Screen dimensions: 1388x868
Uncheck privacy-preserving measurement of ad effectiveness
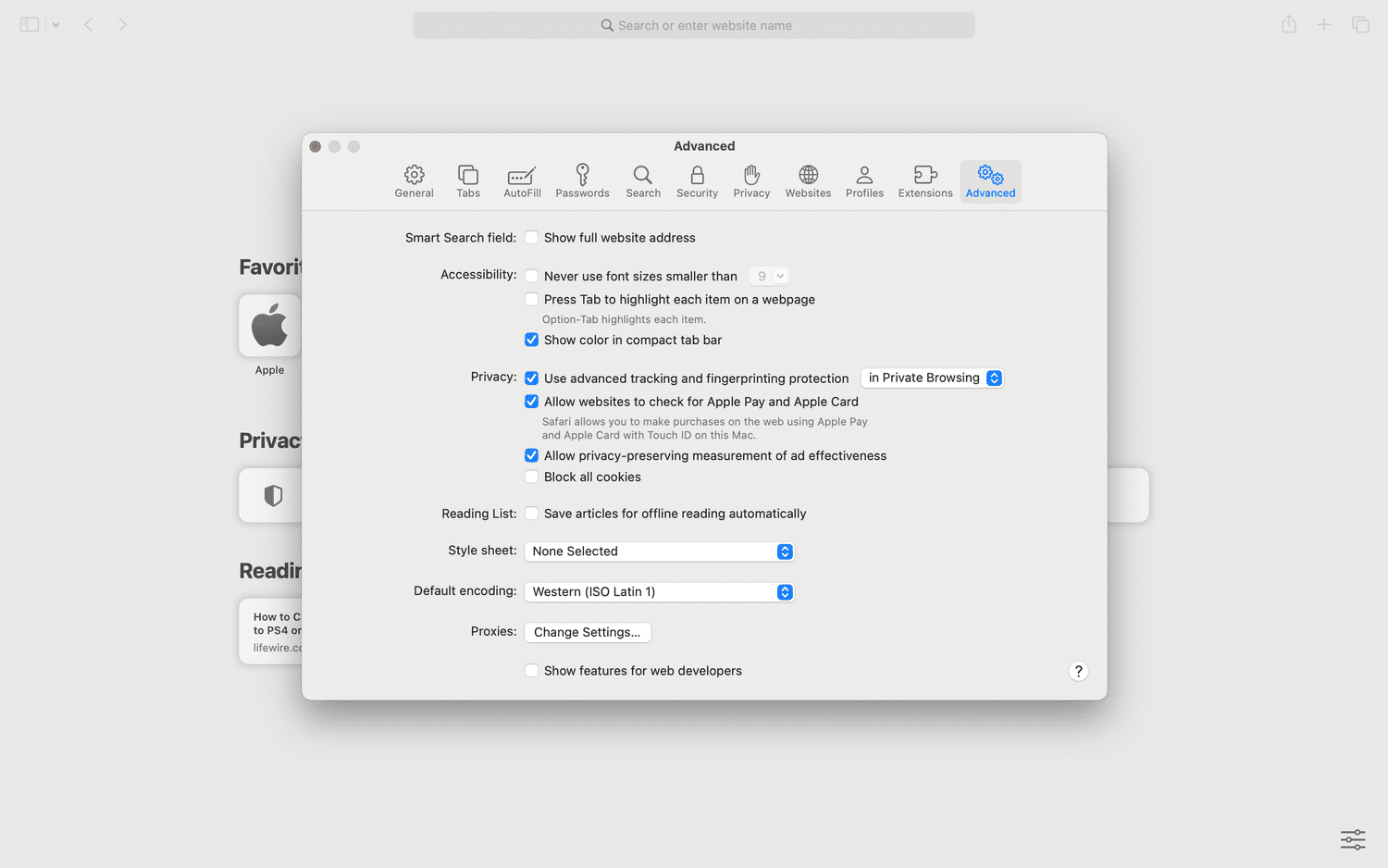(x=531, y=455)
